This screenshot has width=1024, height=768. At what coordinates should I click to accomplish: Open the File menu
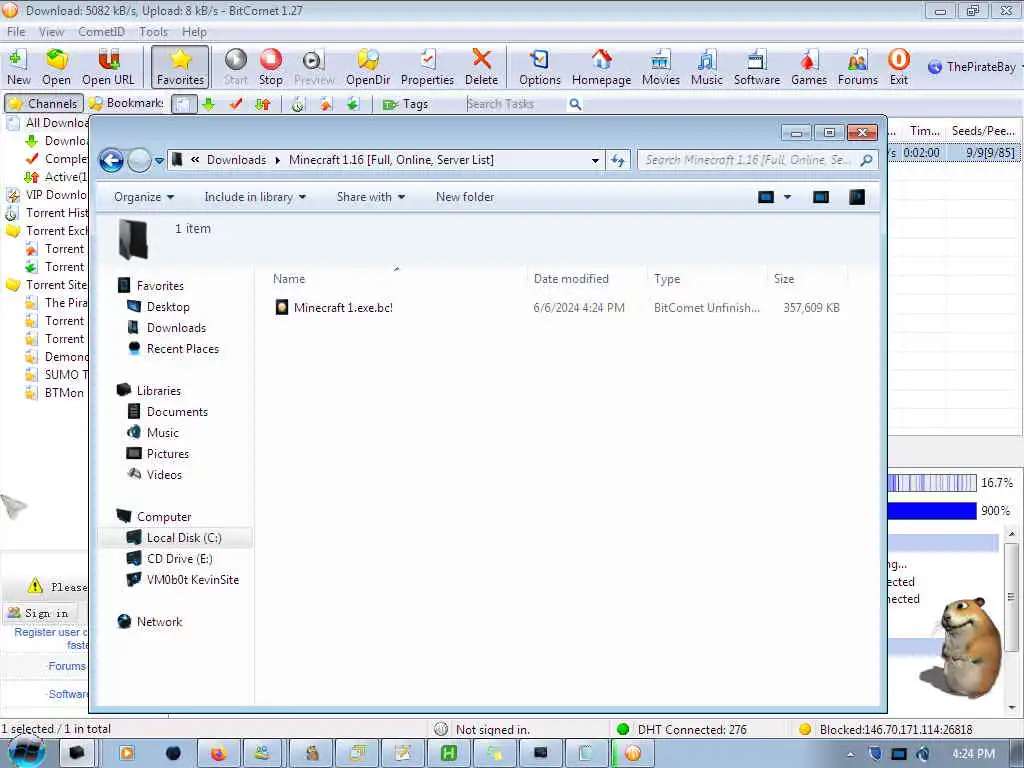pyautogui.click(x=16, y=31)
